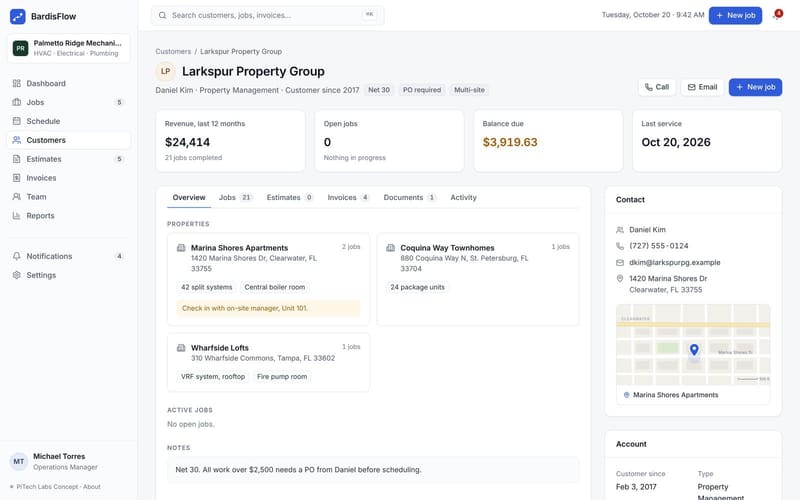This screenshot has height=500, width=800.
Task: Open the notification bell in top bar
Action: [x=777, y=15]
